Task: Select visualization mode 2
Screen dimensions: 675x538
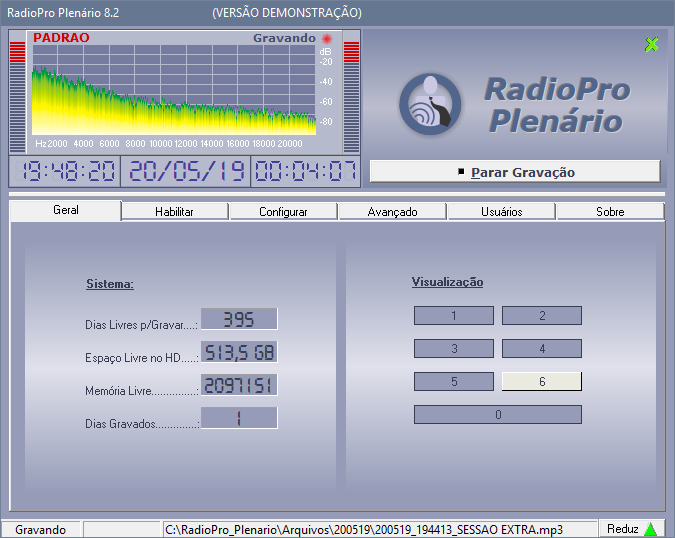Action: pos(542,315)
